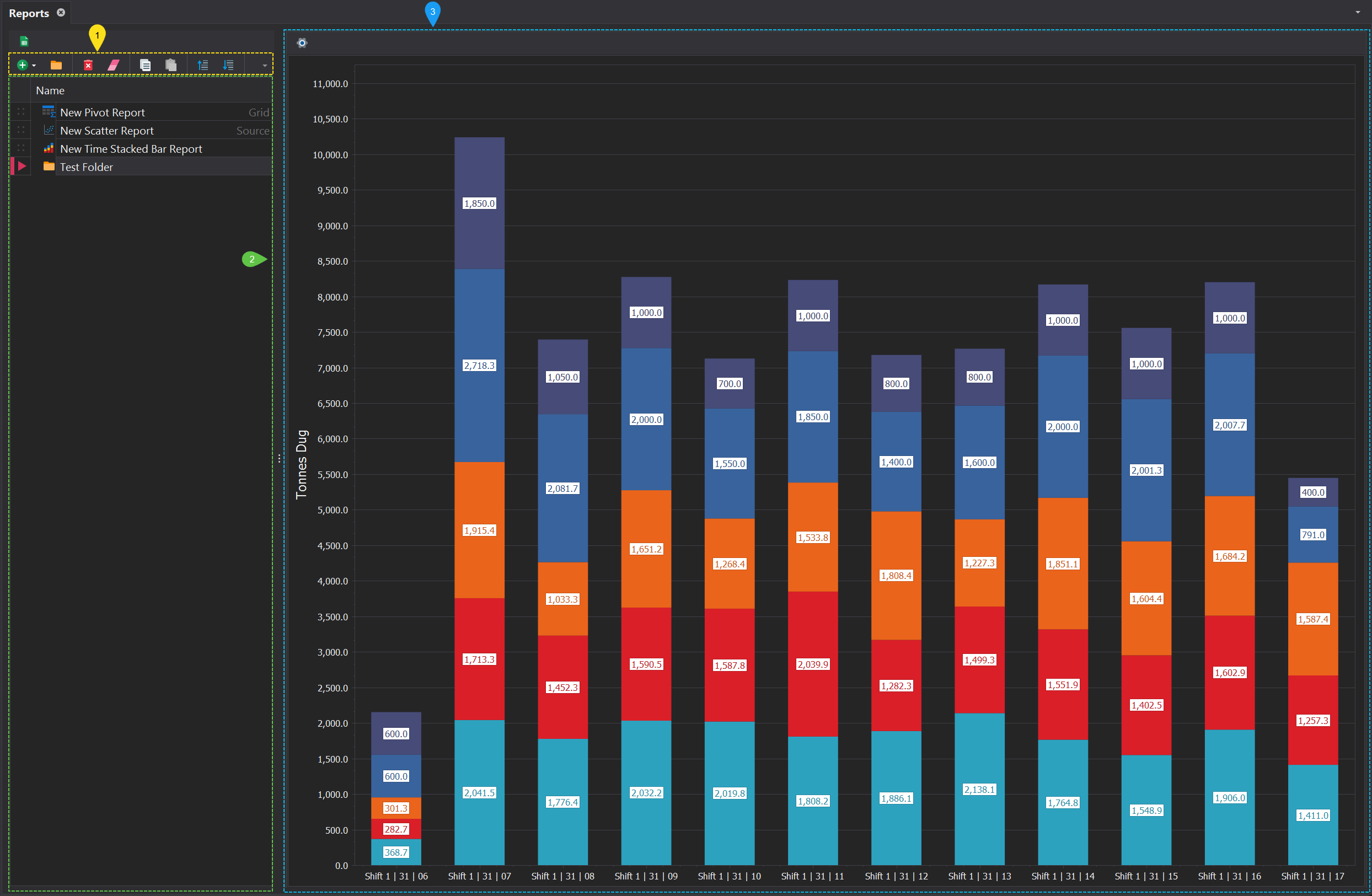Image resolution: width=1372 pixels, height=896 pixels.
Task: Open the add report dropdown arrow
Action: coord(34,66)
